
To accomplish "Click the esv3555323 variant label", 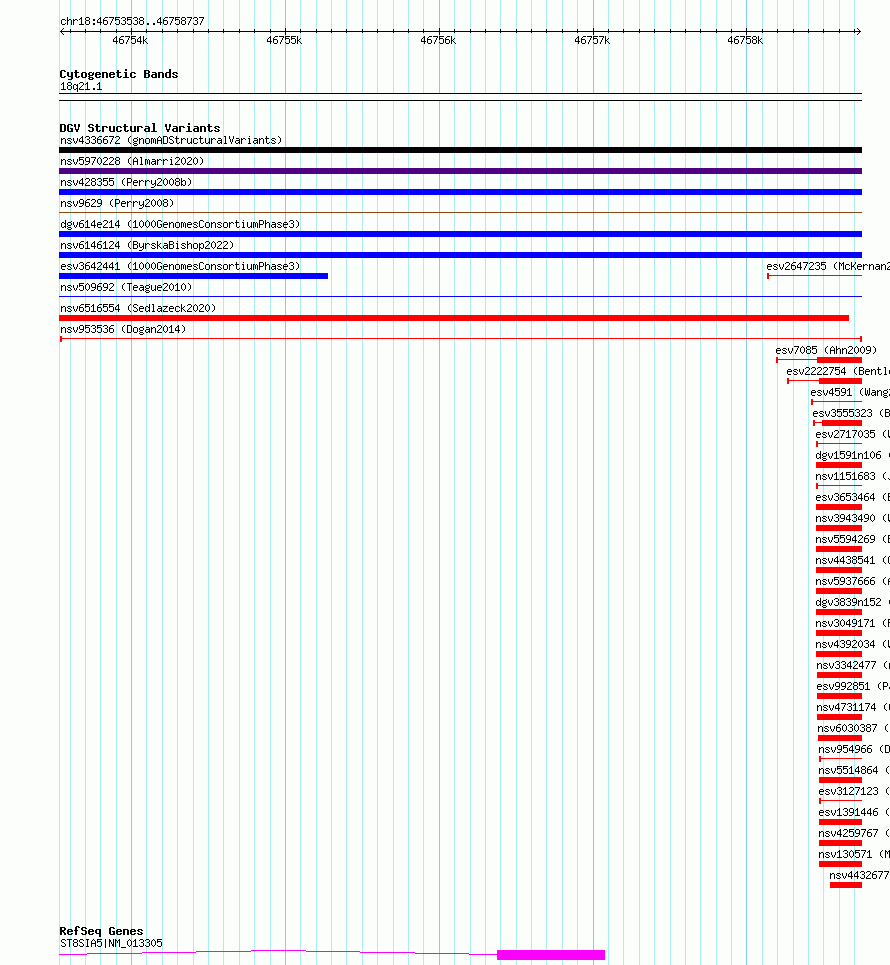I will click(x=851, y=413).
